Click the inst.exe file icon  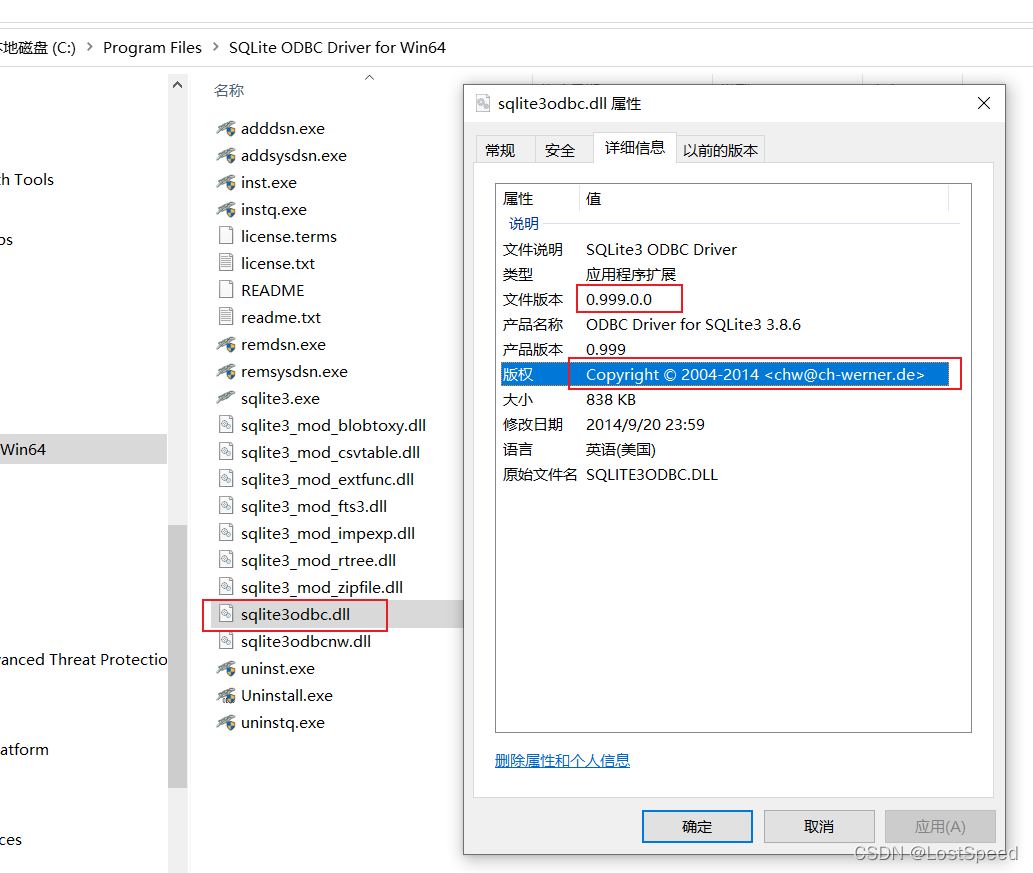(226, 183)
